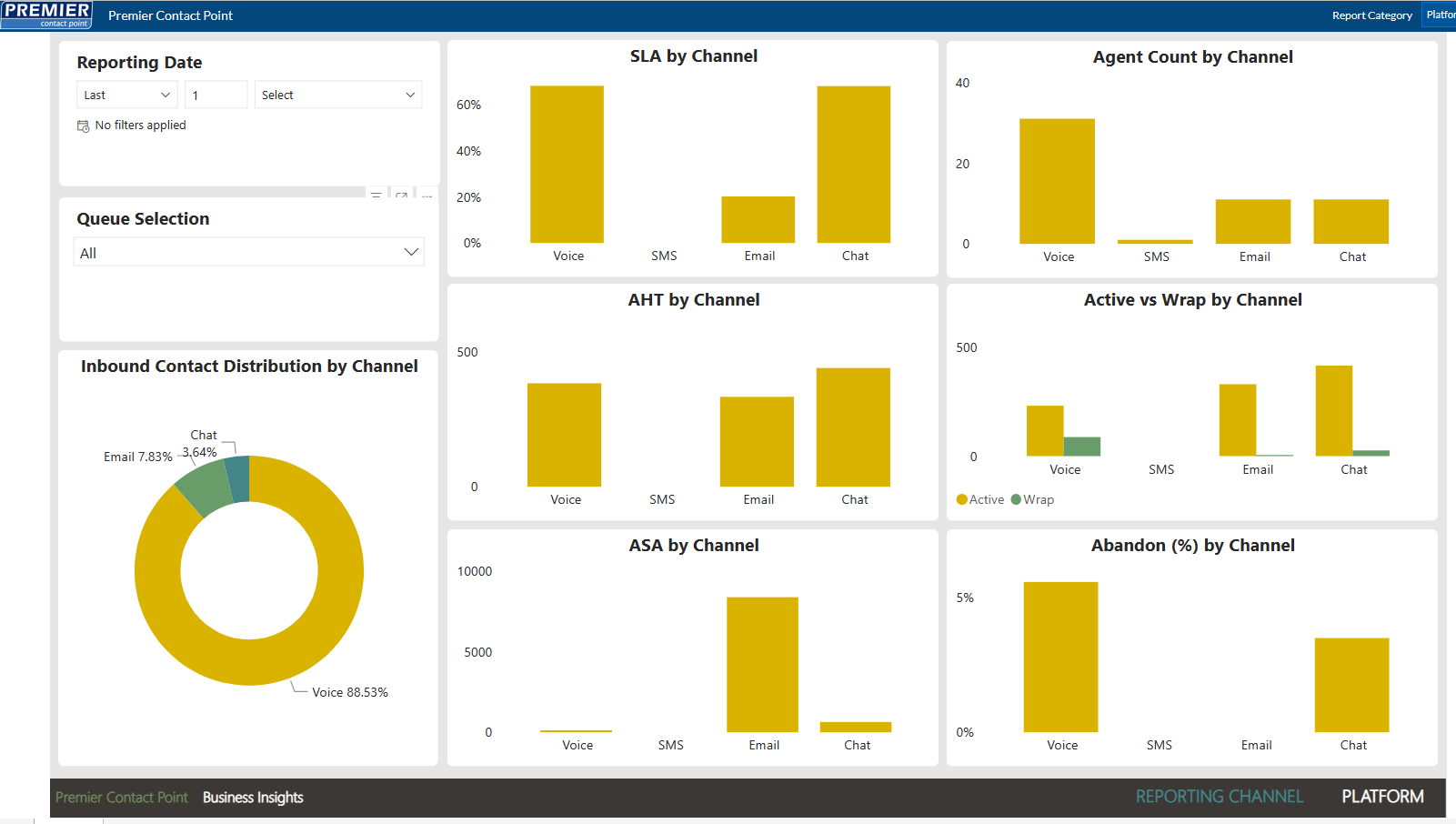Click the Premier Contact Point header title

[x=170, y=15]
